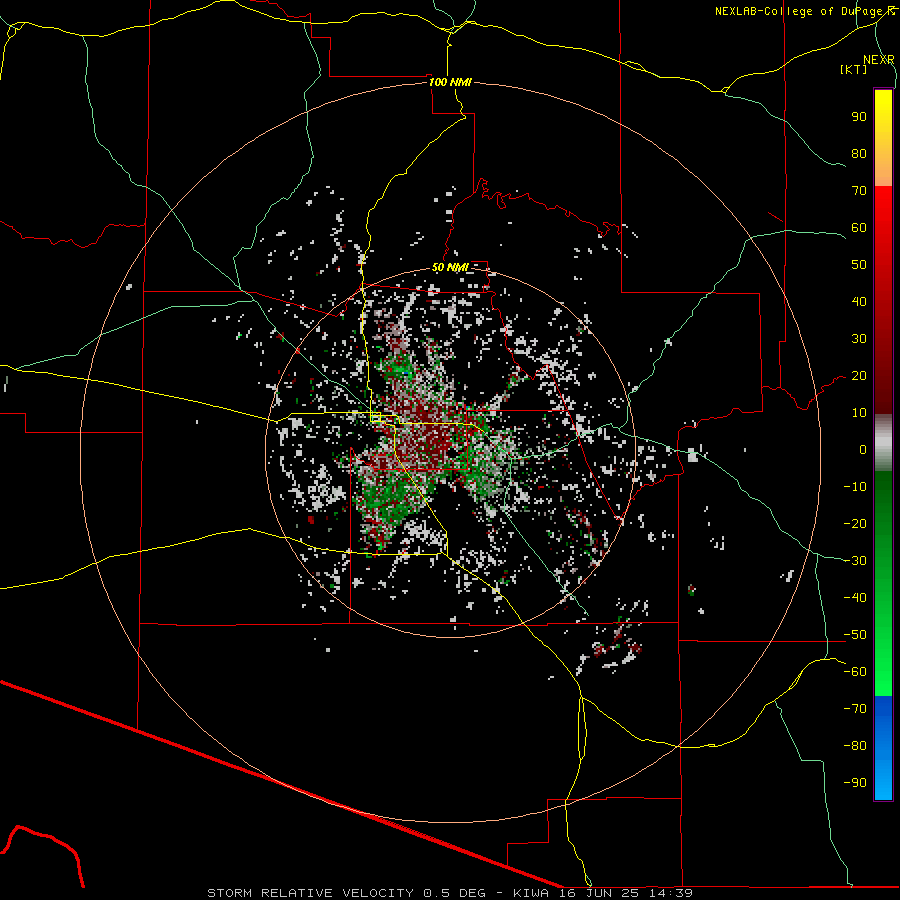Click the NEXR label above the color scale

pyautogui.click(x=879, y=60)
